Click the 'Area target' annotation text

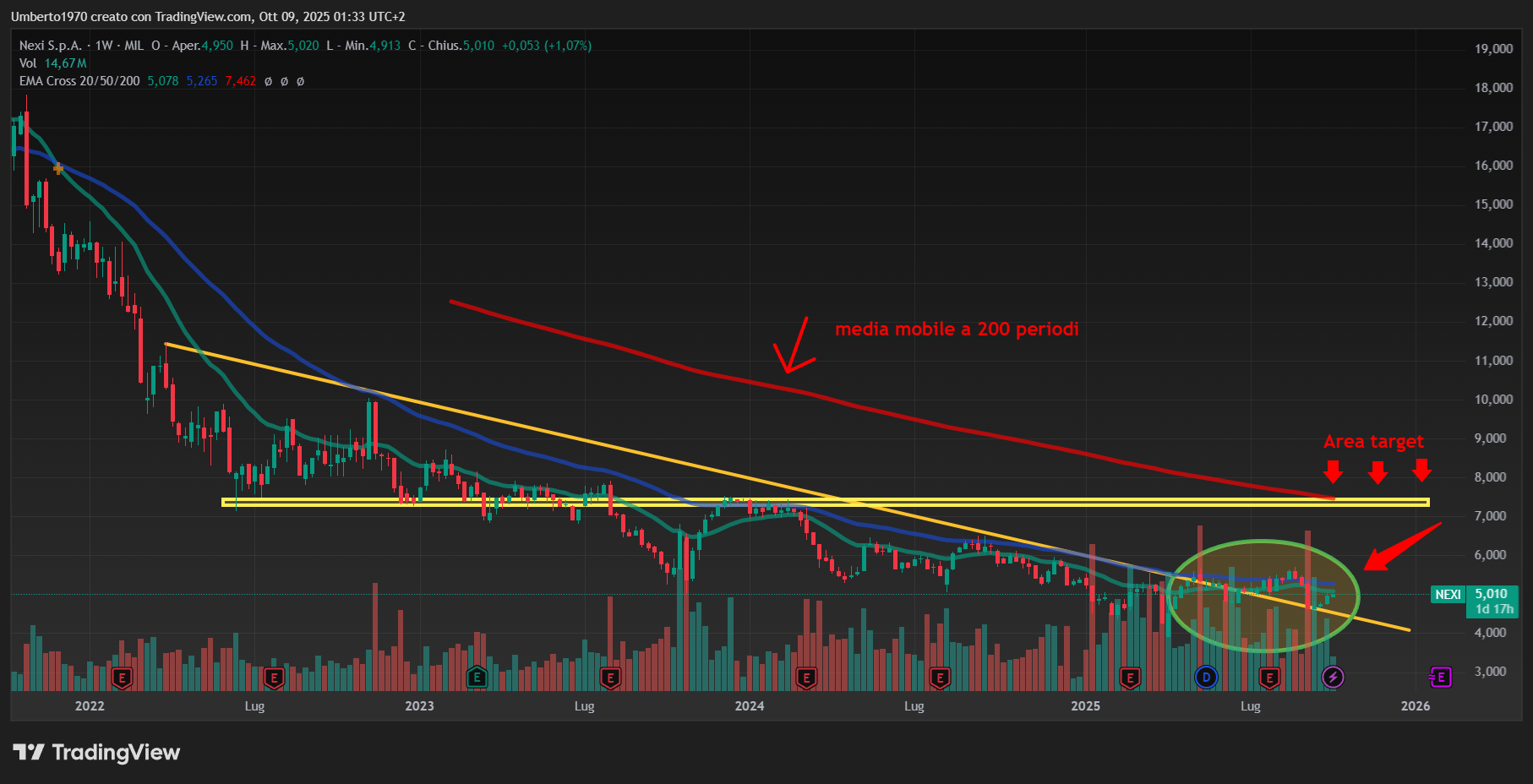[x=1373, y=442]
